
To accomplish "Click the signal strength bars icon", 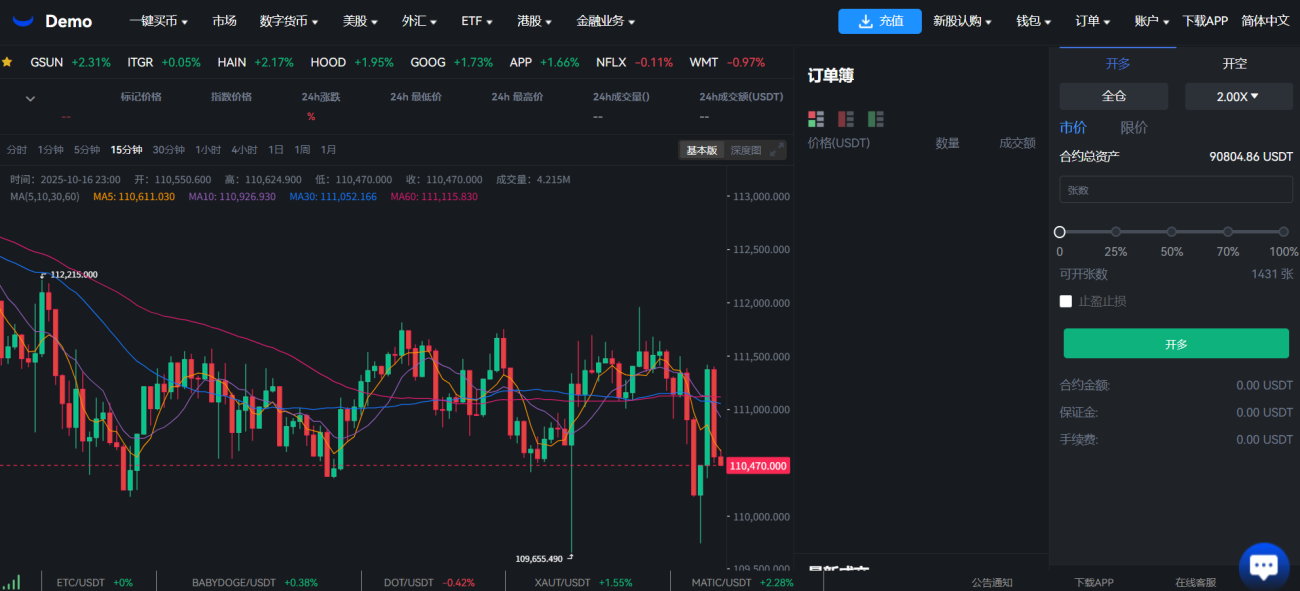I will click(11, 582).
